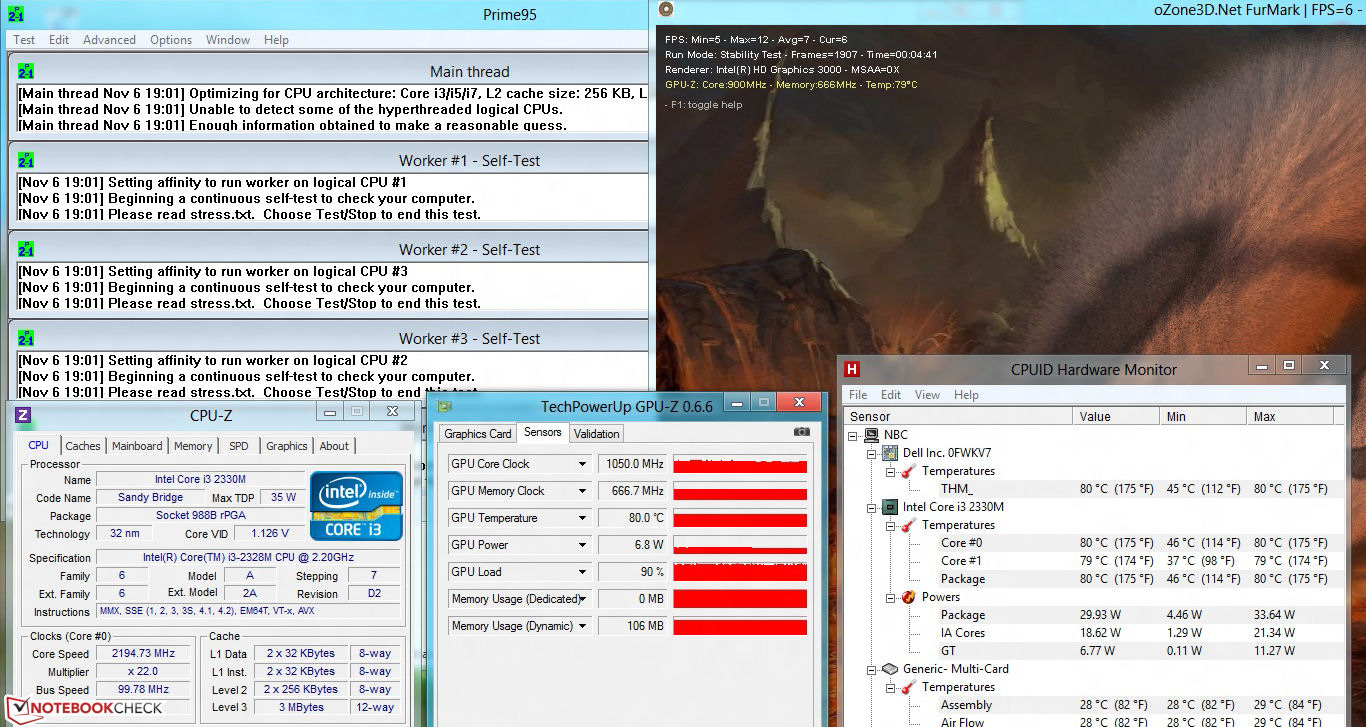The image size is (1366, 727).
Task: Click the Powers flame icon in Hardware Monitor
Action: [908, 597]
